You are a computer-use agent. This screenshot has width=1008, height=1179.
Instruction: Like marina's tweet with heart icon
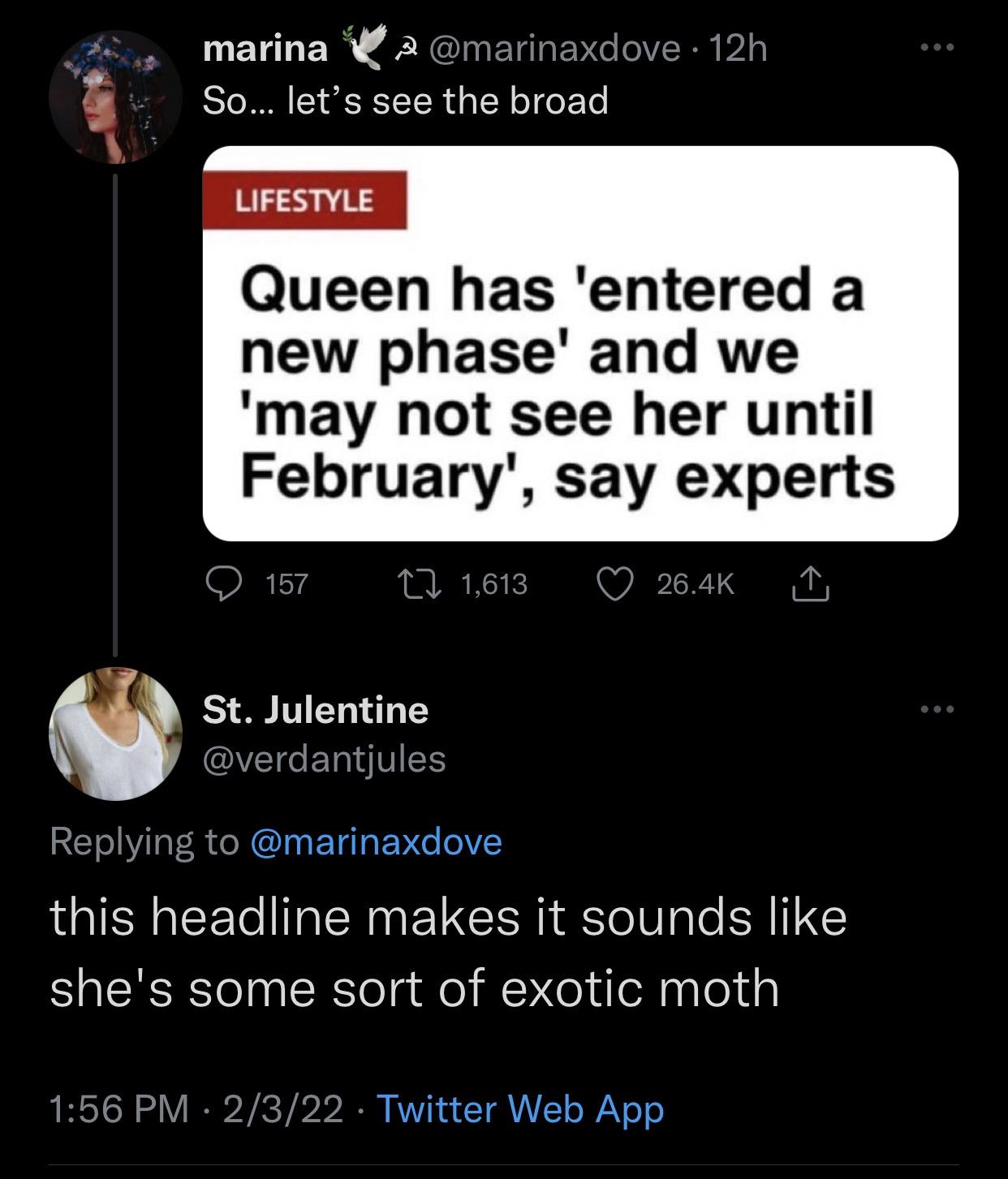click(615, 584)
